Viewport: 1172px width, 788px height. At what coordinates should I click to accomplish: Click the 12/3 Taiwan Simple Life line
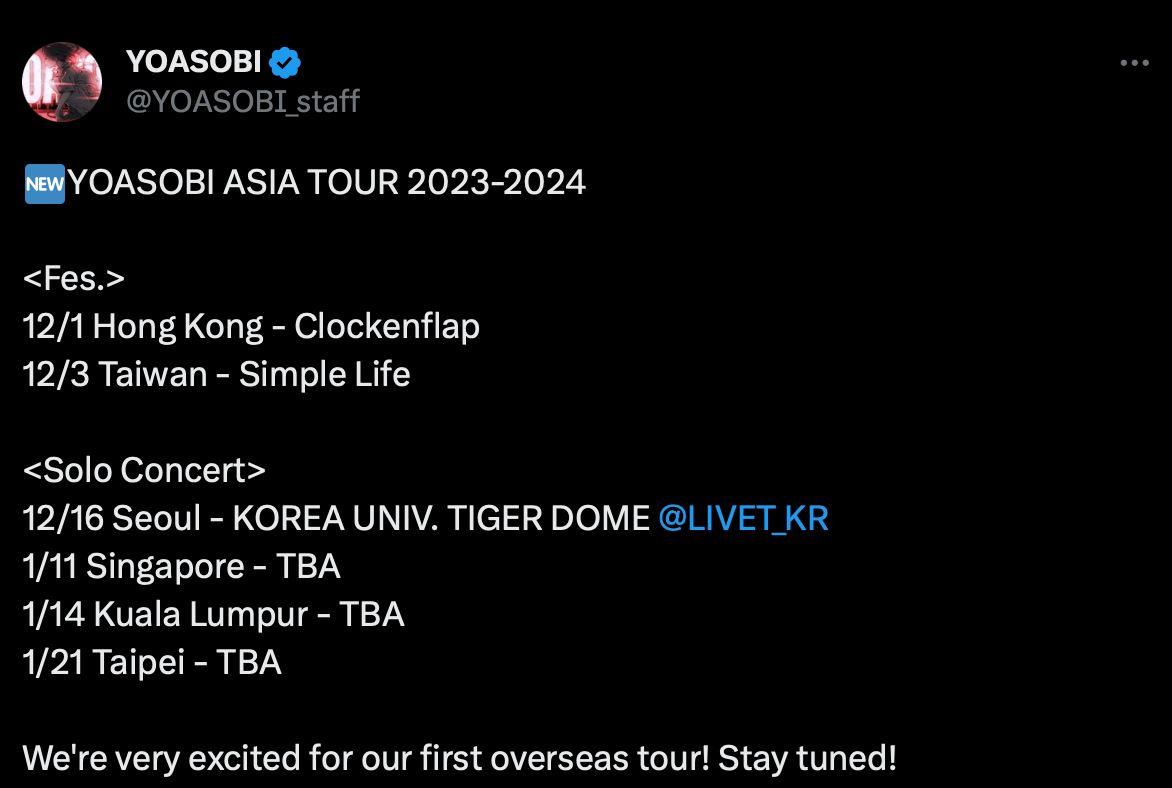tap(216, 374)
